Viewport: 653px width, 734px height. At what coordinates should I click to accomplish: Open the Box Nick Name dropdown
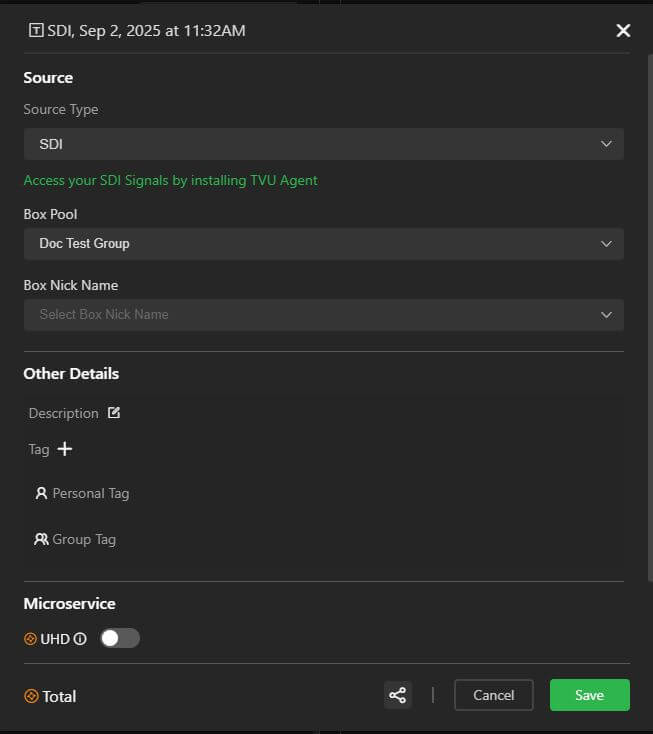[323, 314]
